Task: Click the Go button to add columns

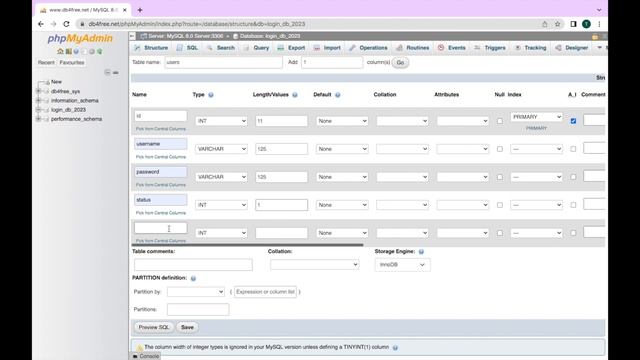Action: (400, 62)
